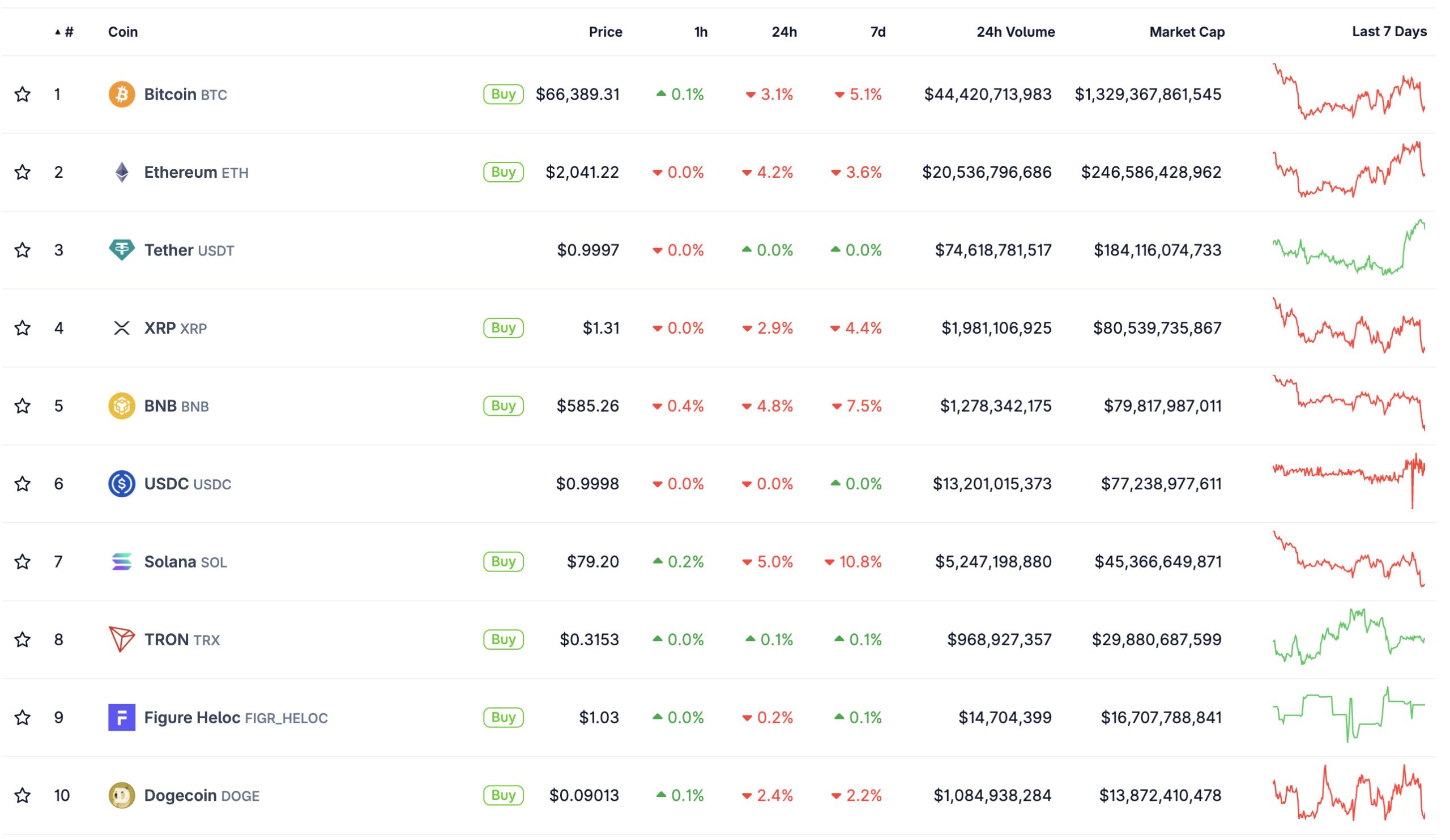Sort the table by Market Cap header
1450x840 pixels.
tap(1187, 32)
